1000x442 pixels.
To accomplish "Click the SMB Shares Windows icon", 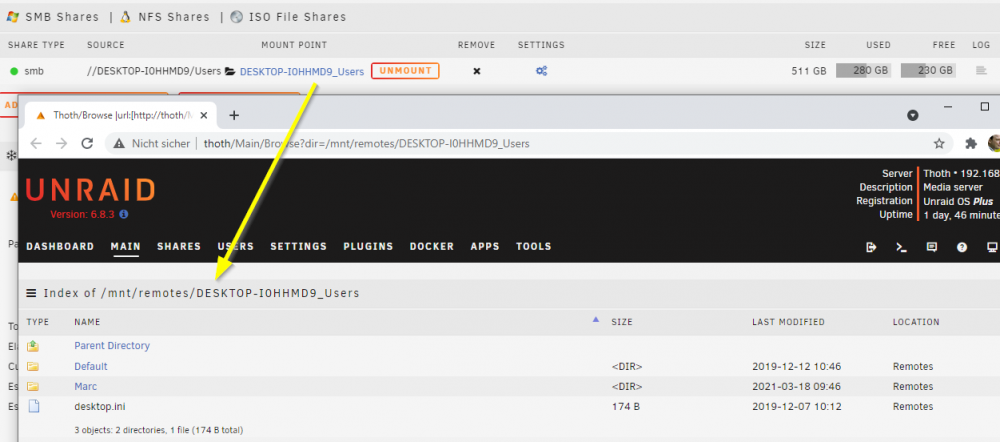I will [13, 17].
